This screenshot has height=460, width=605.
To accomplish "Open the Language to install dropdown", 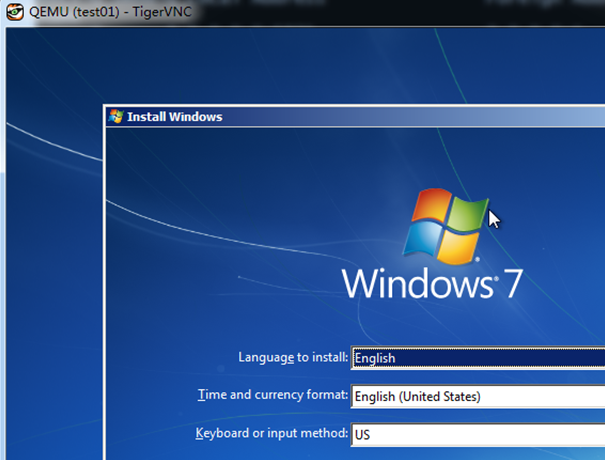I will (478, 358).
